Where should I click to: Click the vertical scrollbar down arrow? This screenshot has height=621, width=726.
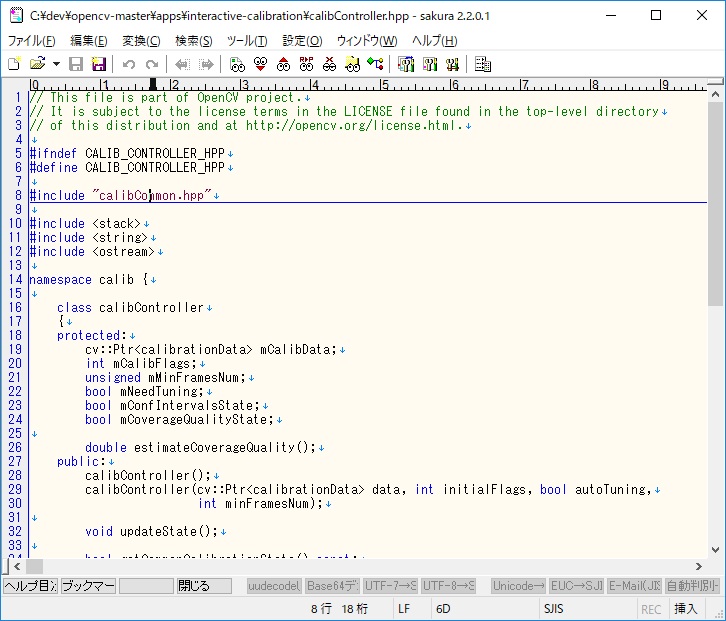pos(716,550)
